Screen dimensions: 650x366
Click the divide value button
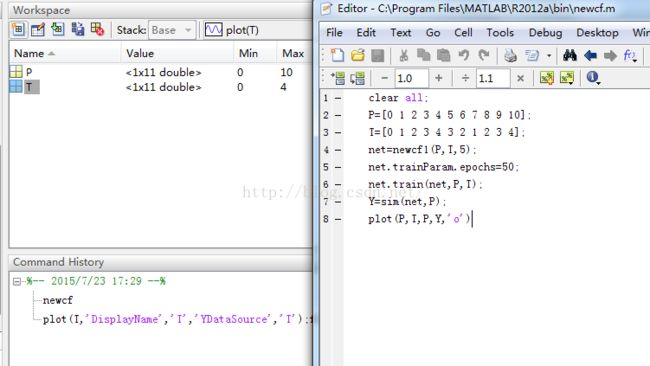pos(465,78)
